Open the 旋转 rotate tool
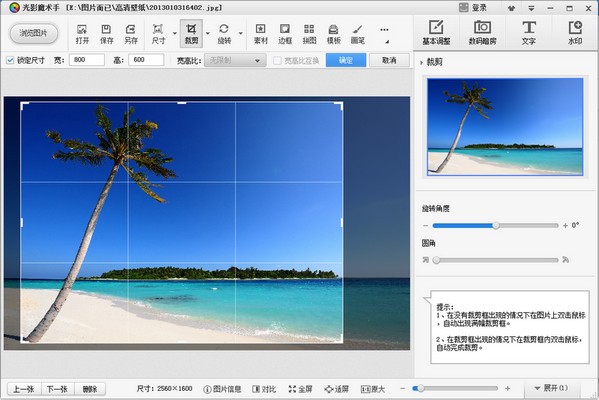This screenshot has width=599, height=400. click(x=224, y=34)
